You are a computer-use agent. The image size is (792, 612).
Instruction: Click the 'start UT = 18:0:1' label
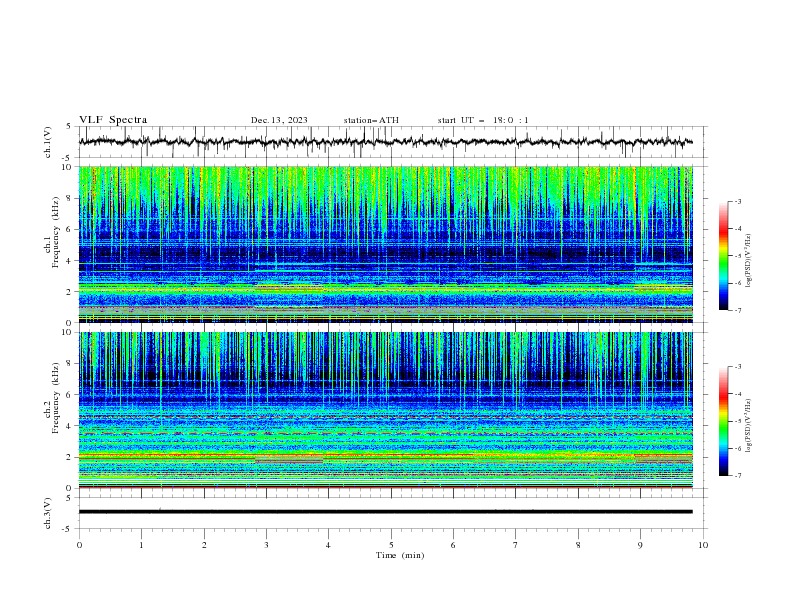click(x=483, y=120)
